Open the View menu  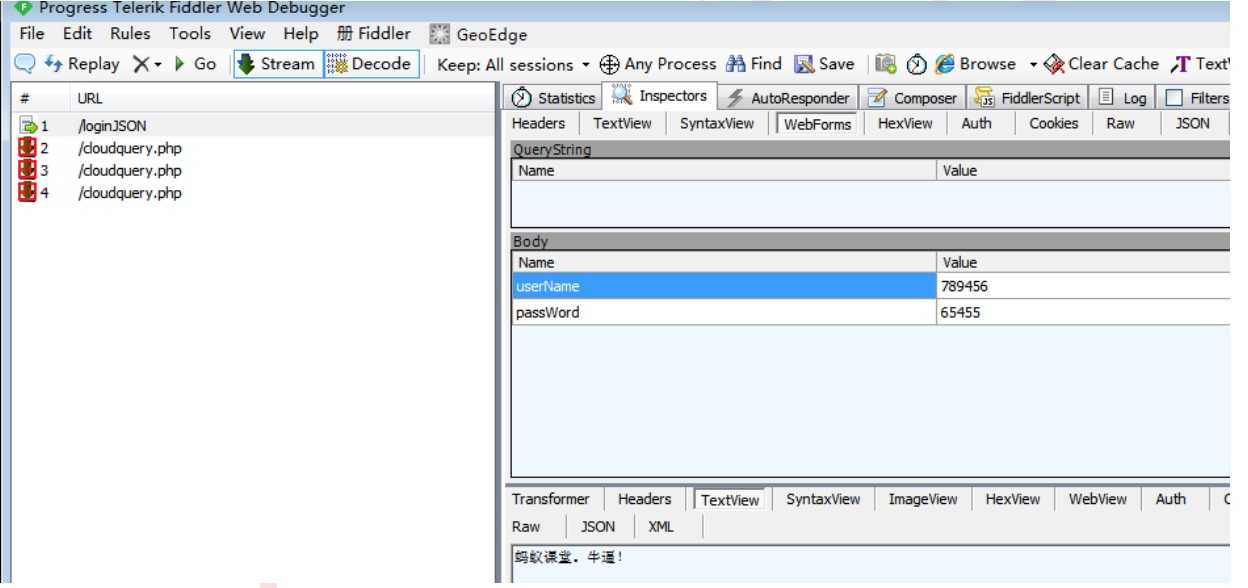247,34
